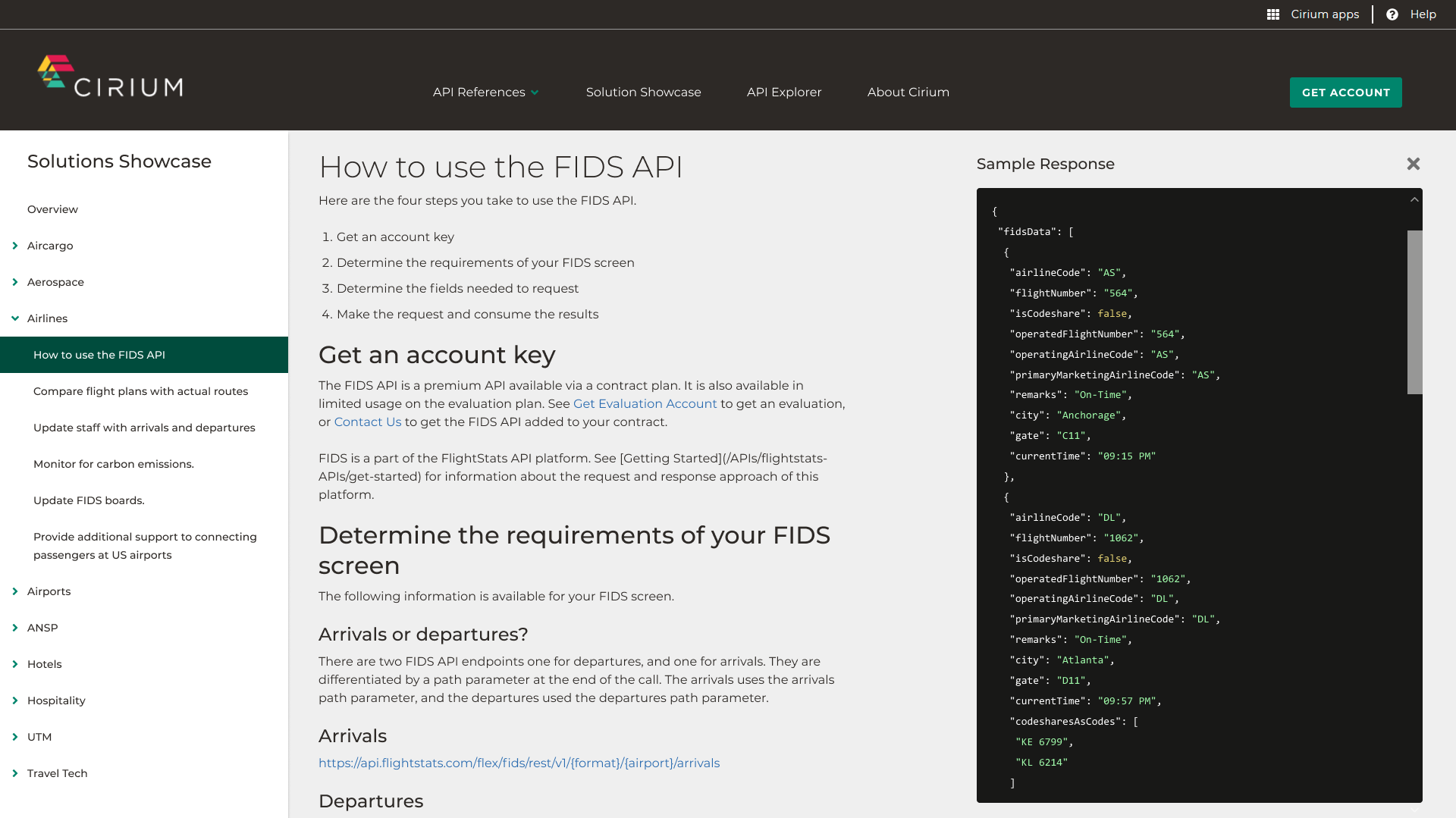
Task: Click the "Anchorage" city value in code
Action: (x=1088, y=415)
